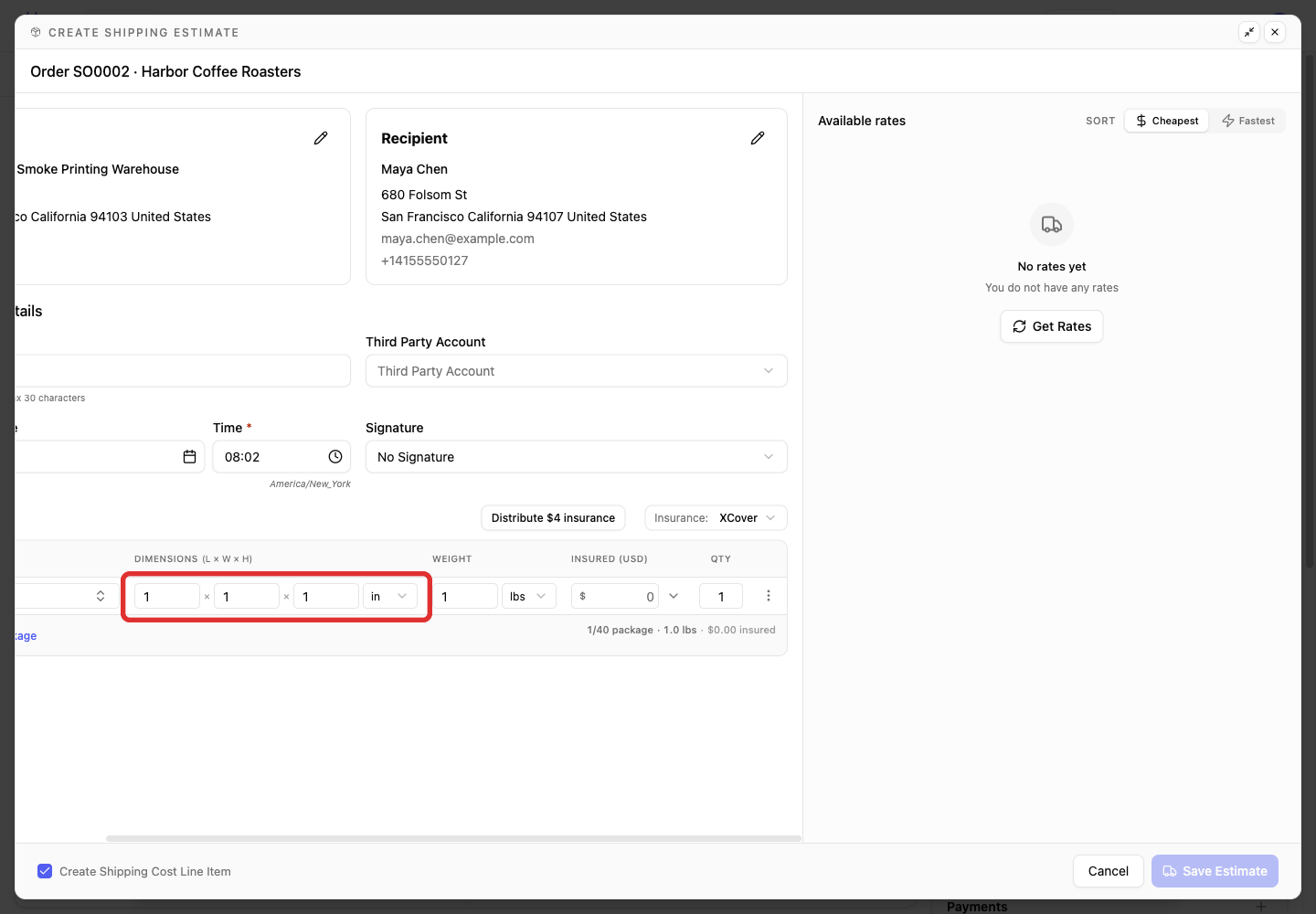Focus the package width field

[x=247, y=597]
